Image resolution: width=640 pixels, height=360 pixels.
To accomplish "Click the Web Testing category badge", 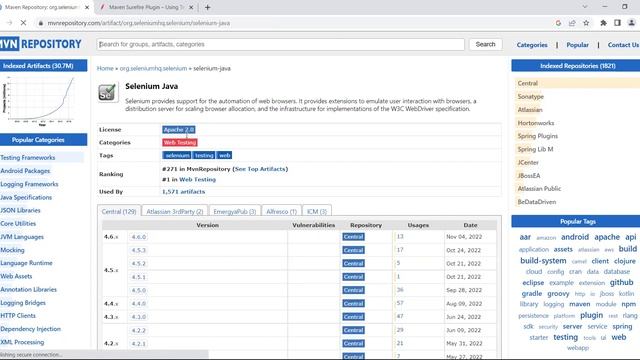I will tap(180, 142).
